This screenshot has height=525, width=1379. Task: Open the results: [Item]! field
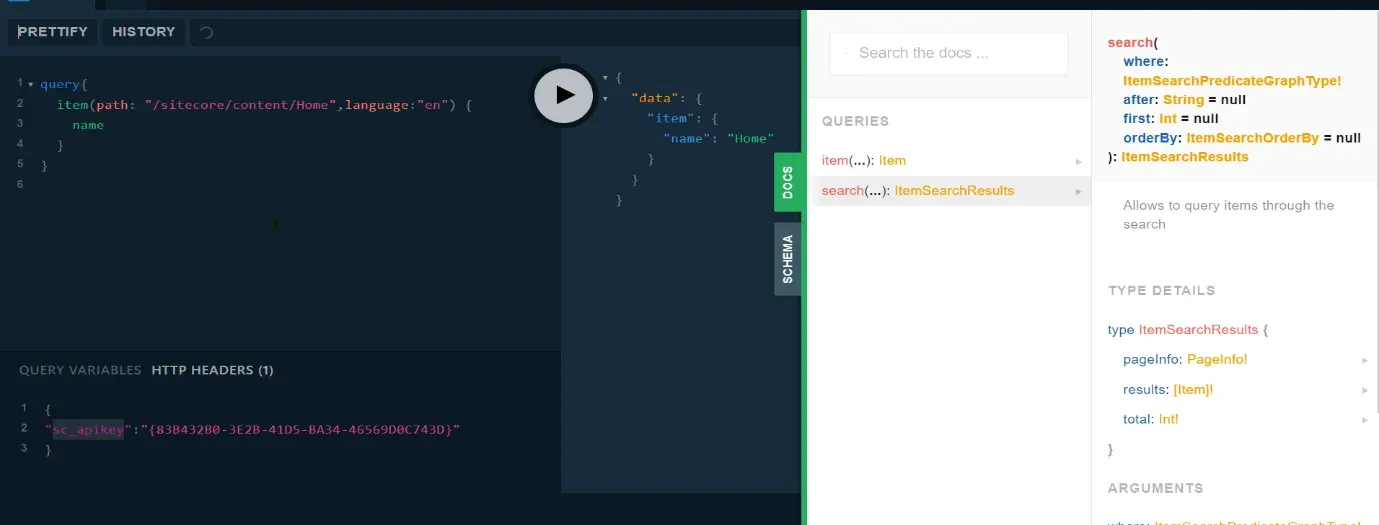(x=1168, y=389)
